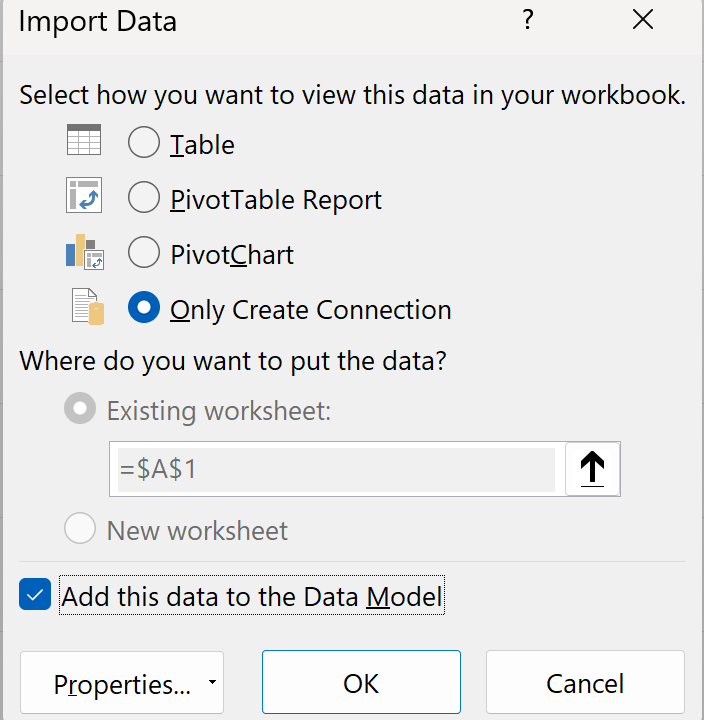This screenshot has height=720, width=704.
Task: Toggle Add this data to the Data Model
Action: [35, 597]
